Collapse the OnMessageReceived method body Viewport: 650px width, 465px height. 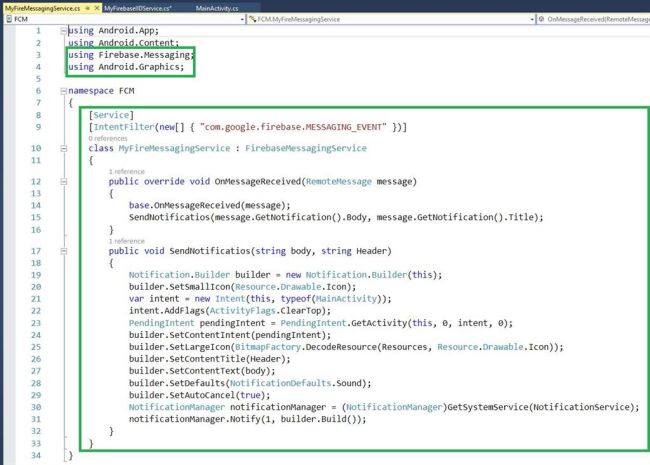click(x=63, y=182)
